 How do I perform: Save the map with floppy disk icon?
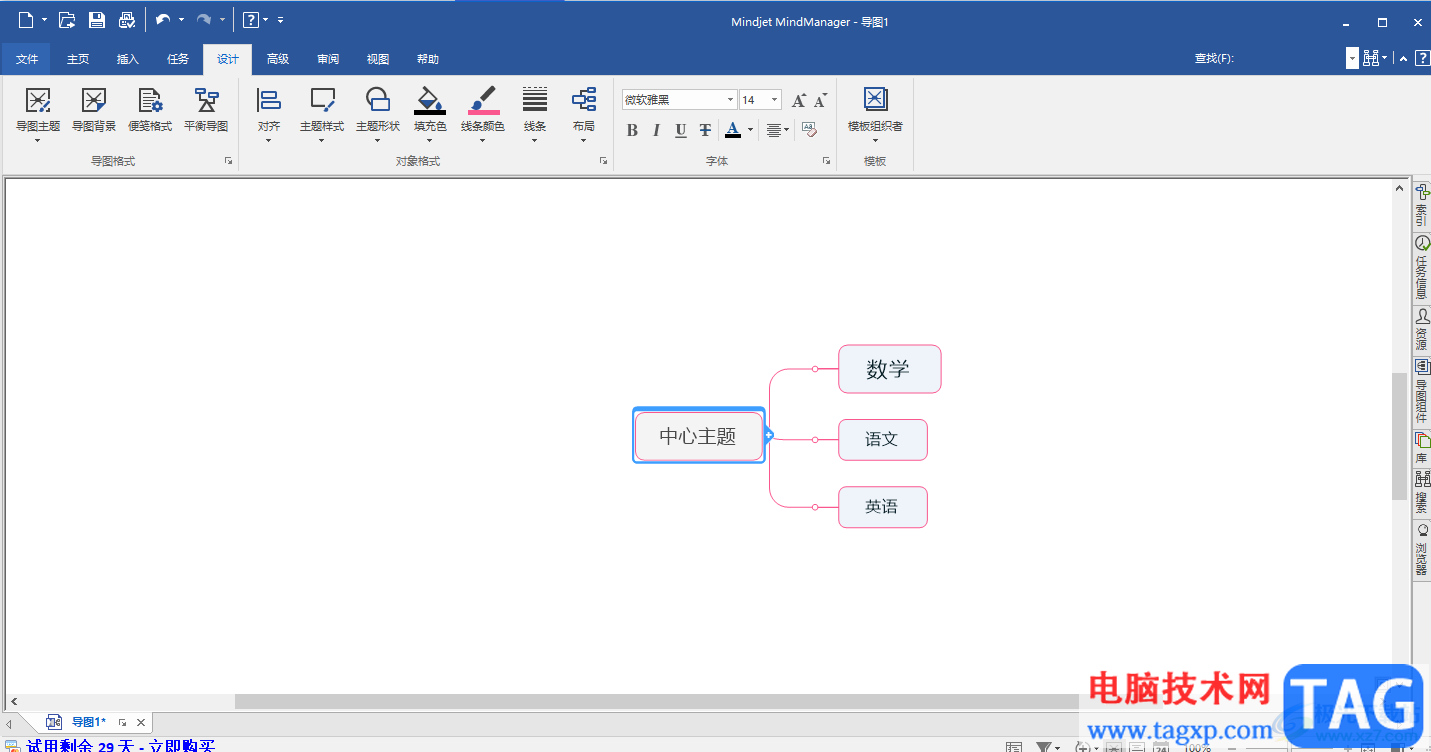click(97, 20)
